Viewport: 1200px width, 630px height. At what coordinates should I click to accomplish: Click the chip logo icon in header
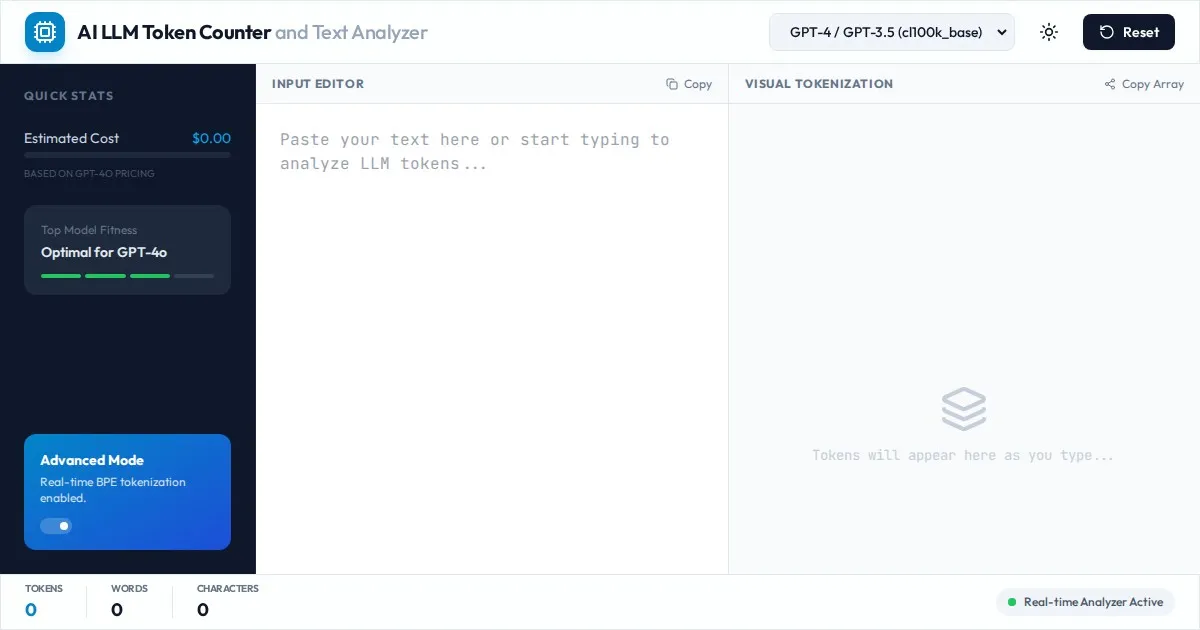45,32
